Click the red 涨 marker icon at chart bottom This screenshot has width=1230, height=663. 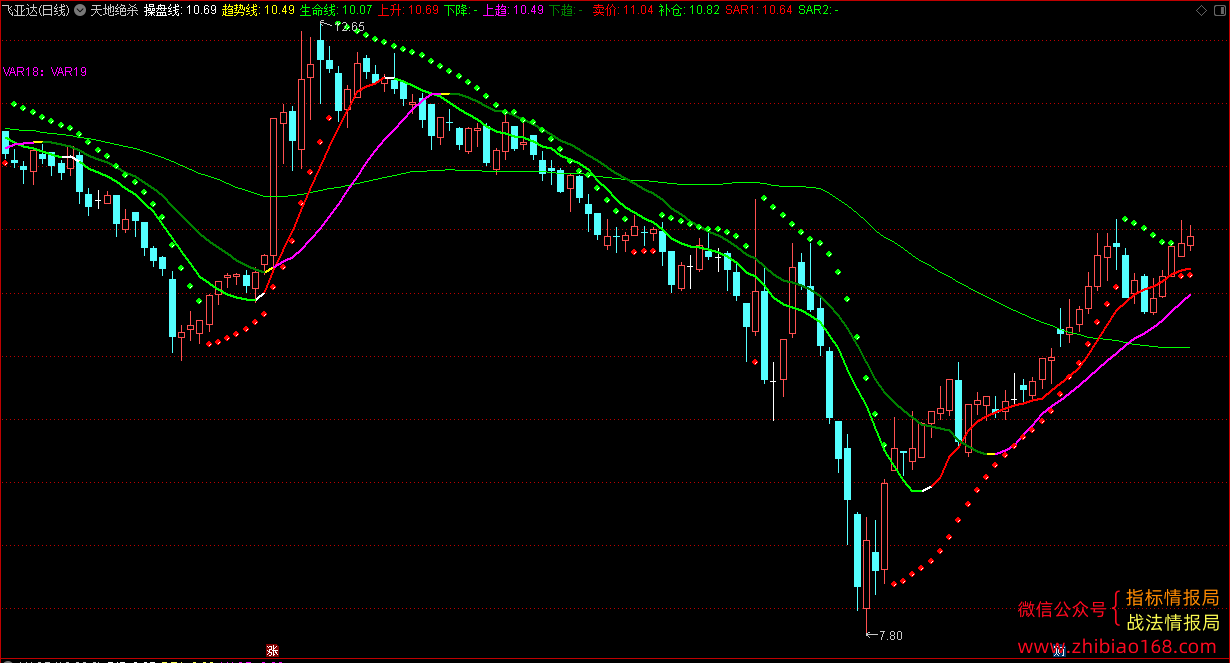pyautogui.click(x=271, y=652)
